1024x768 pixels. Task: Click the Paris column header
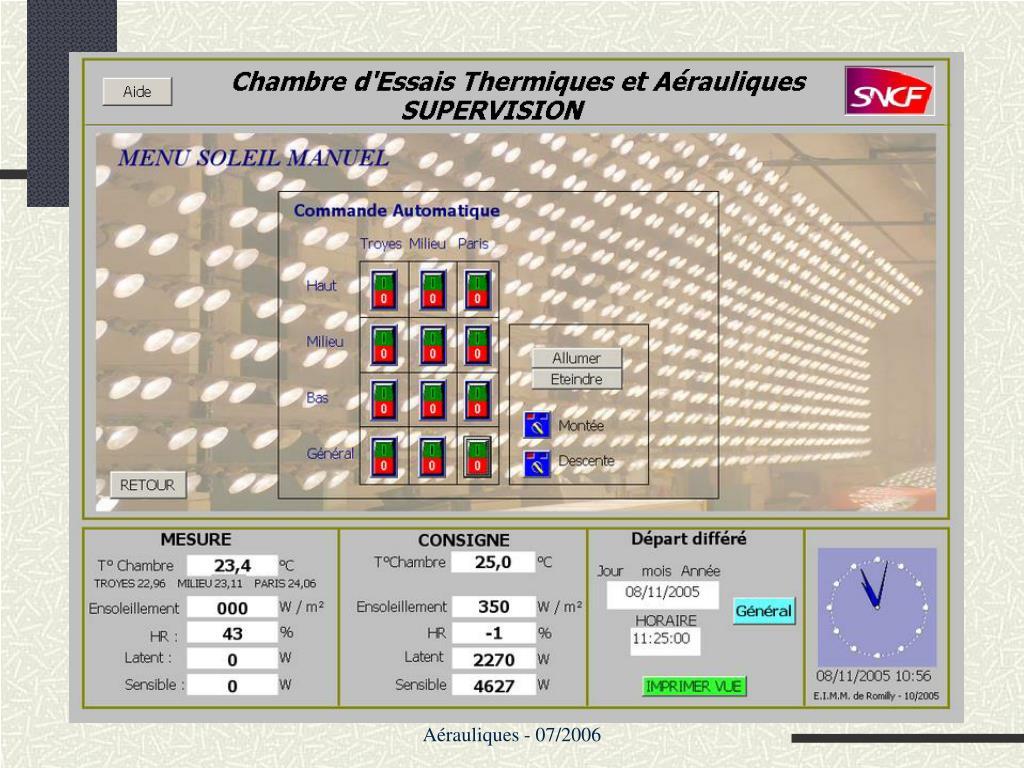point(473,244)
